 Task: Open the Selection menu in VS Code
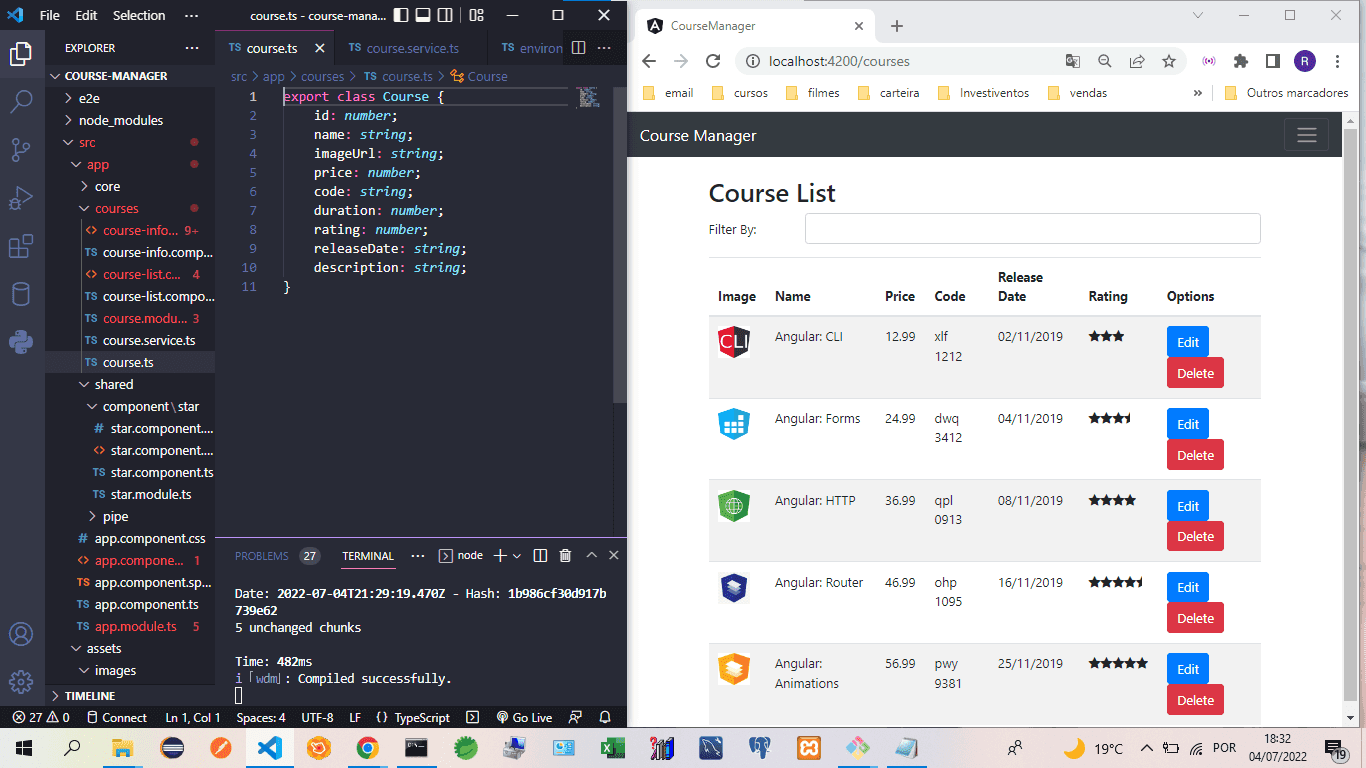point(138,15)
